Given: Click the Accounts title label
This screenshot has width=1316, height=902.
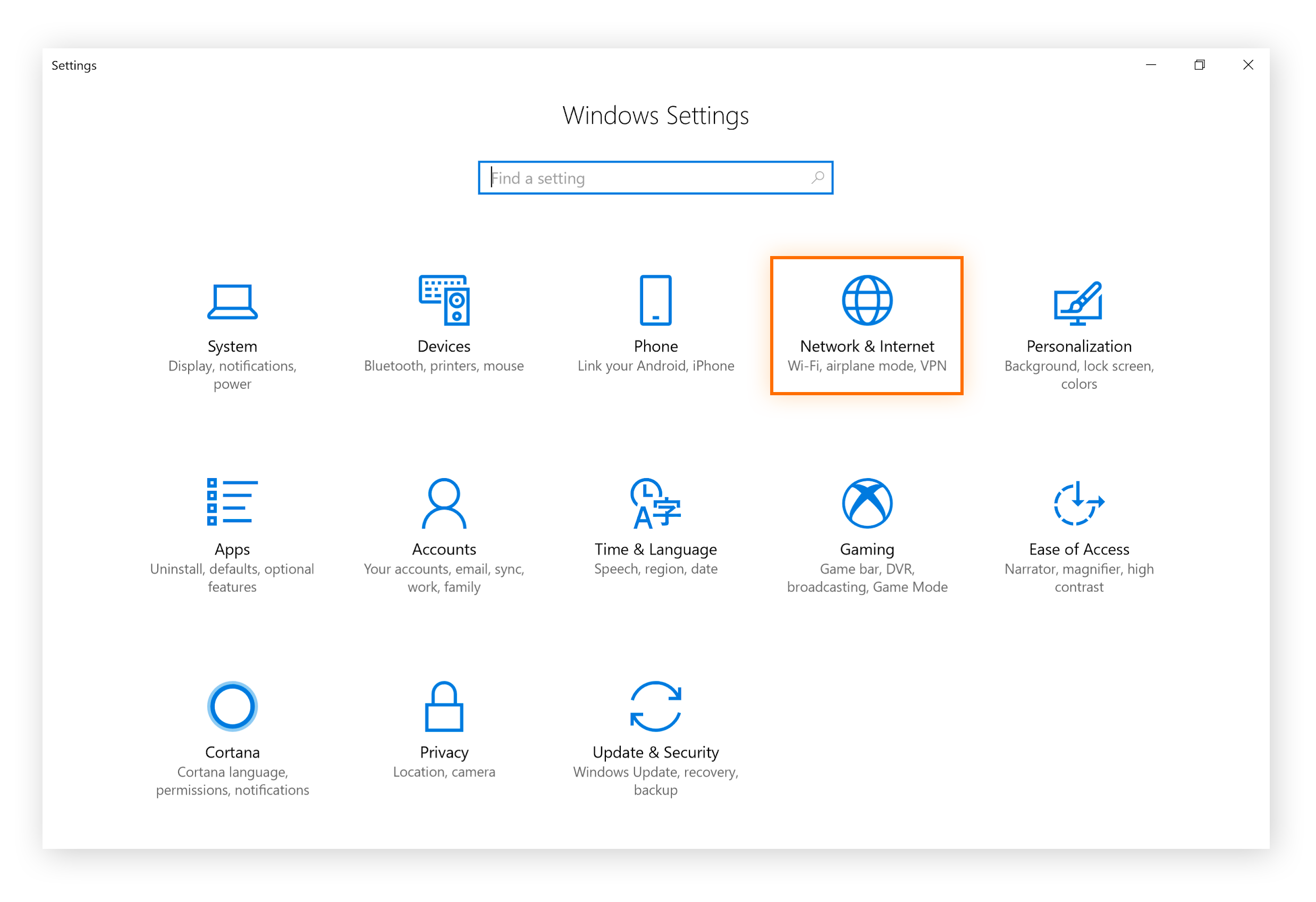Looking at the screenshot, I should click(444, 549).
